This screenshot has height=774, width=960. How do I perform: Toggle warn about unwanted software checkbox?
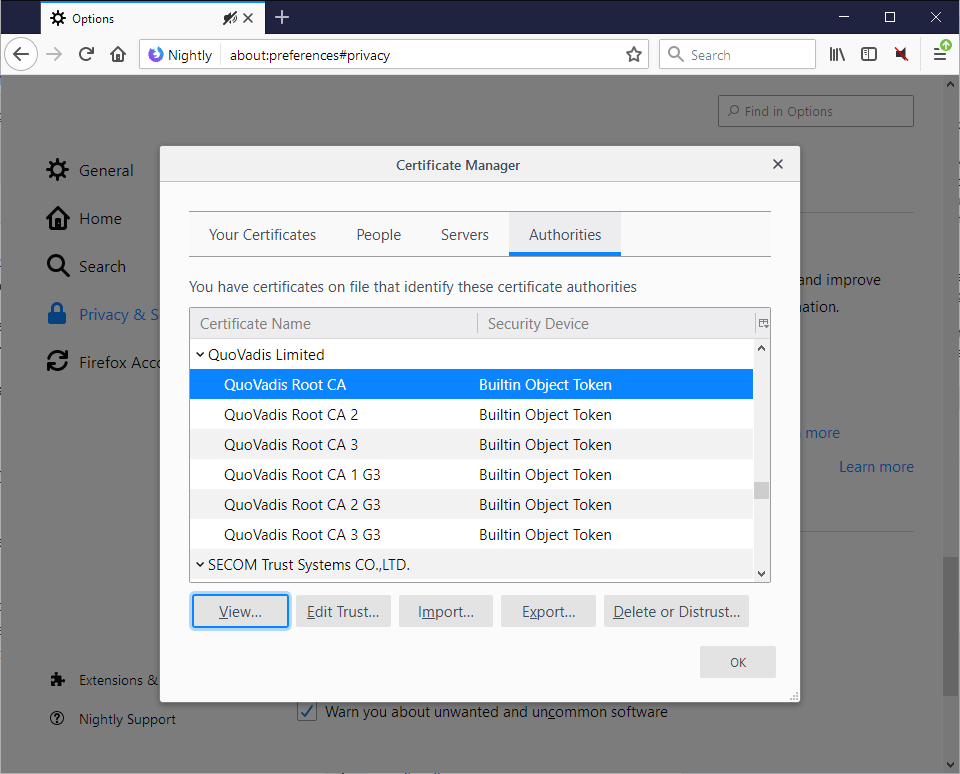tap(307, 712)
